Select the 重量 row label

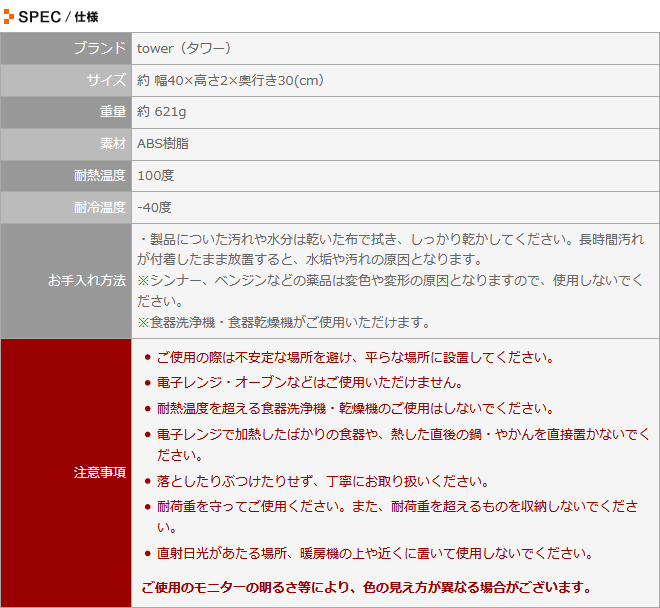pyautogui.click(x=112, y=112)
